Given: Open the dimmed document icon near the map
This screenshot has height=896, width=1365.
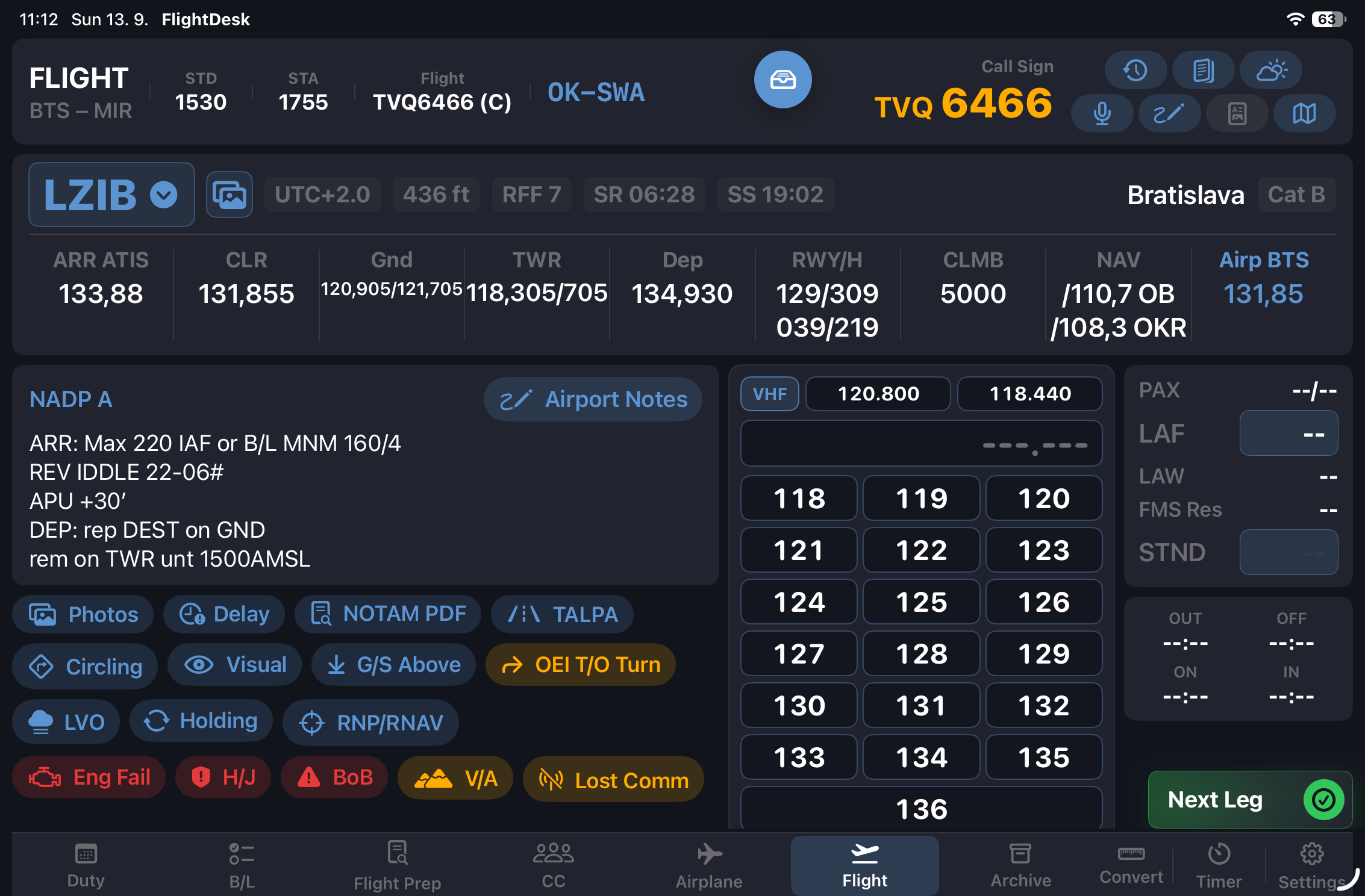Looking at the screenshot, I should coord(1237,113).
